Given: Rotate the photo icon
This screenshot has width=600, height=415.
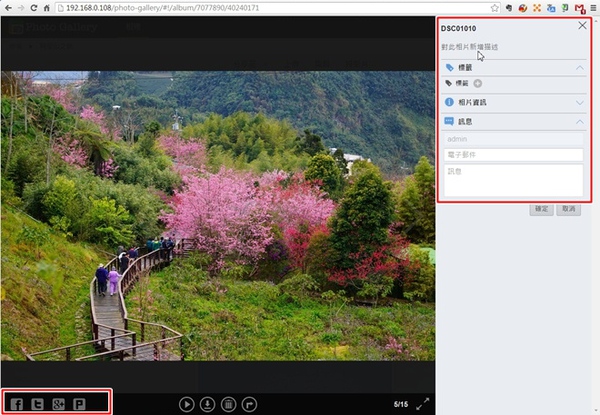Looking at the screenshot, I should point(249,404).
